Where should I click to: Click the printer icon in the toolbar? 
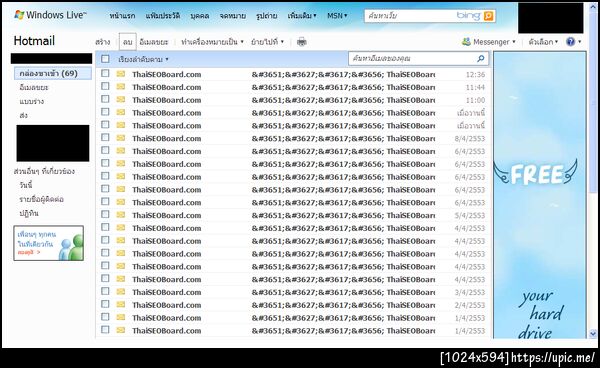(x=302, y=42)
